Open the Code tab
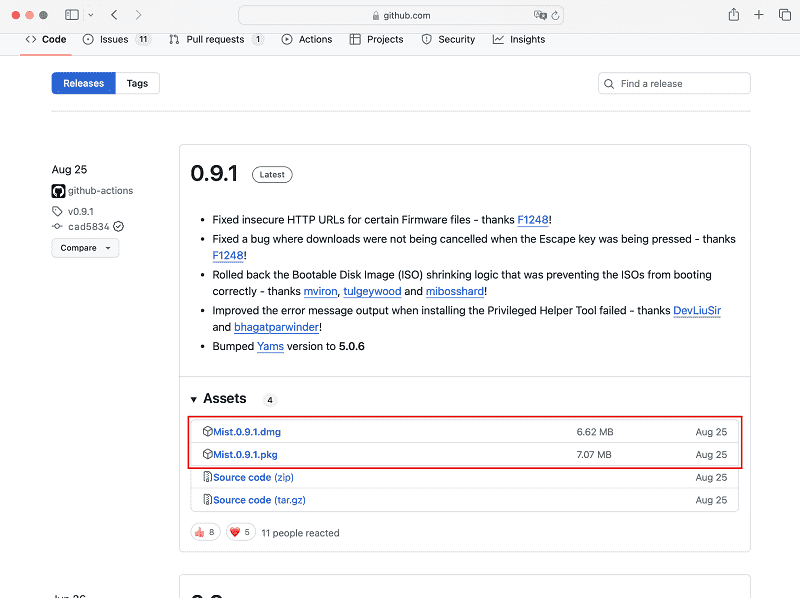This screenshot has width=800, height=598. 46,39
